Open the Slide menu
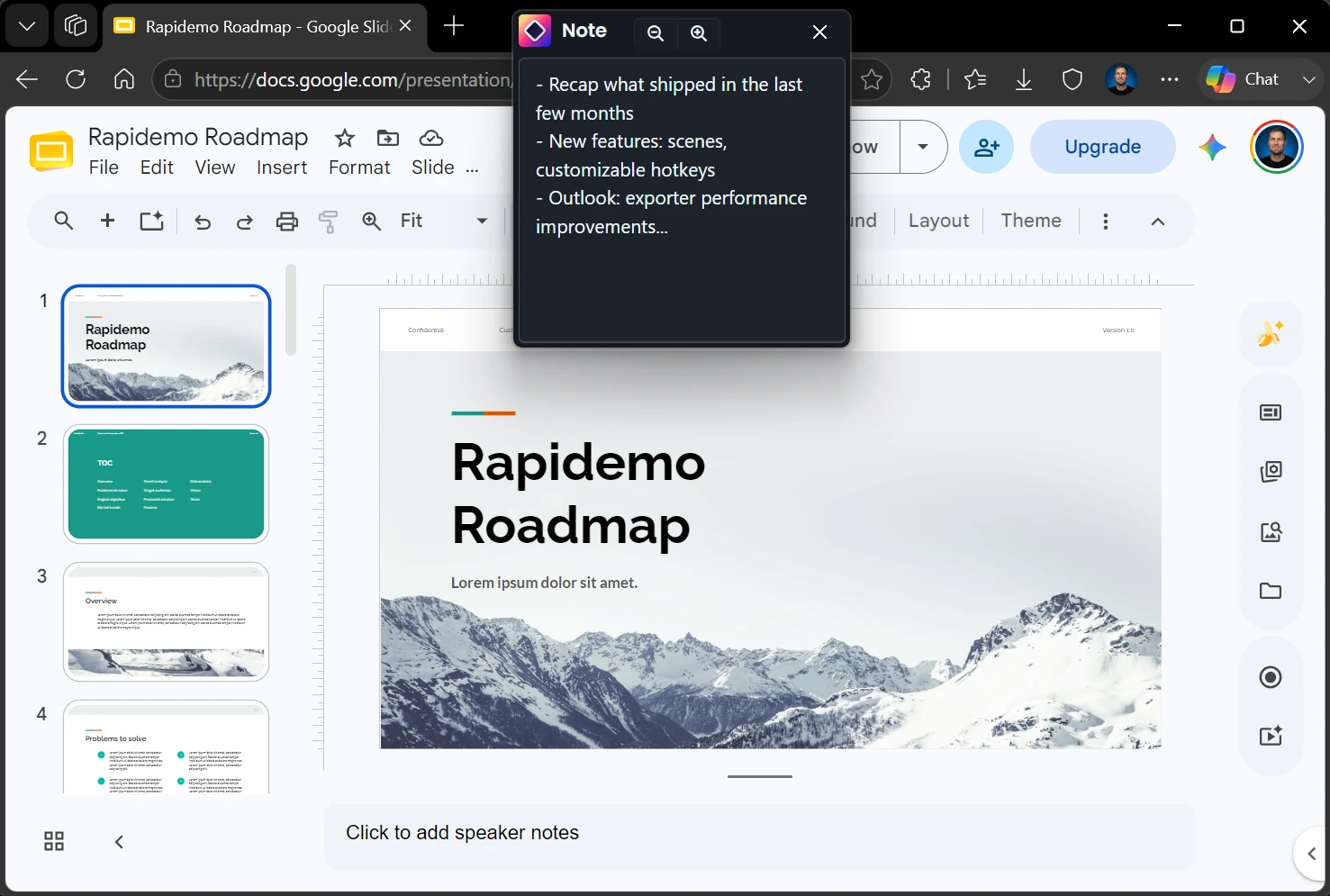1330x896 pixels. point(433,167)
